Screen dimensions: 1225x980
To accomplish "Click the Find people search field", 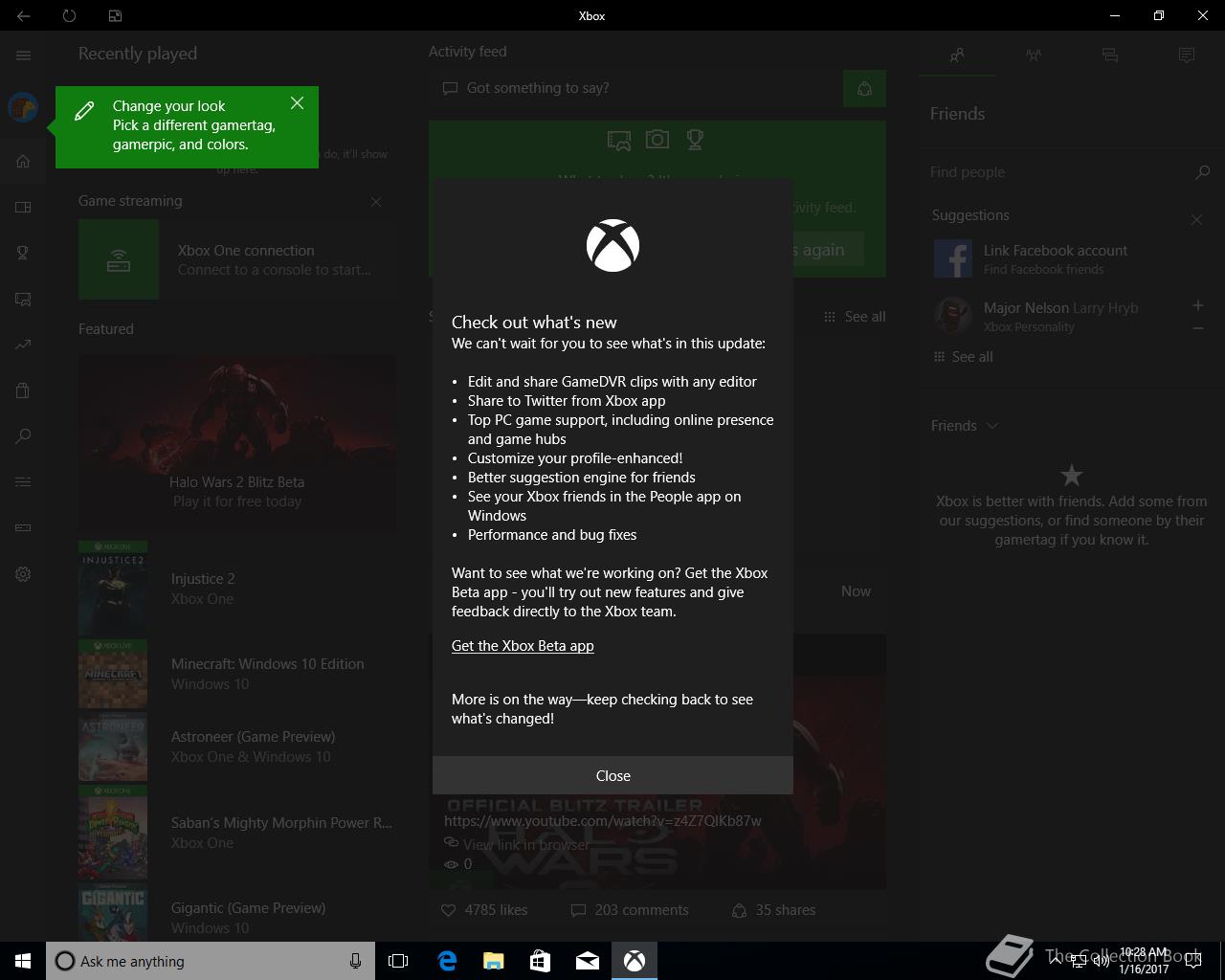I will coord(1058,172).
